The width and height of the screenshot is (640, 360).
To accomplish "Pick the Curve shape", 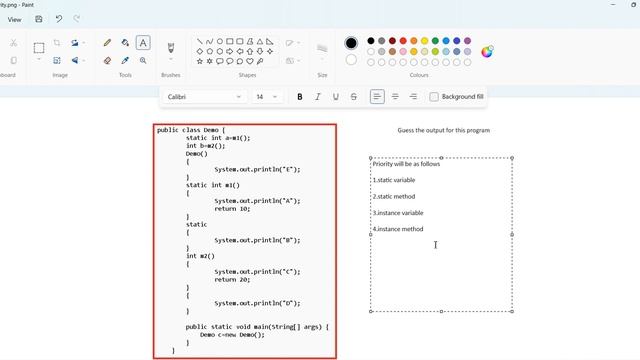I will [209, 41].
